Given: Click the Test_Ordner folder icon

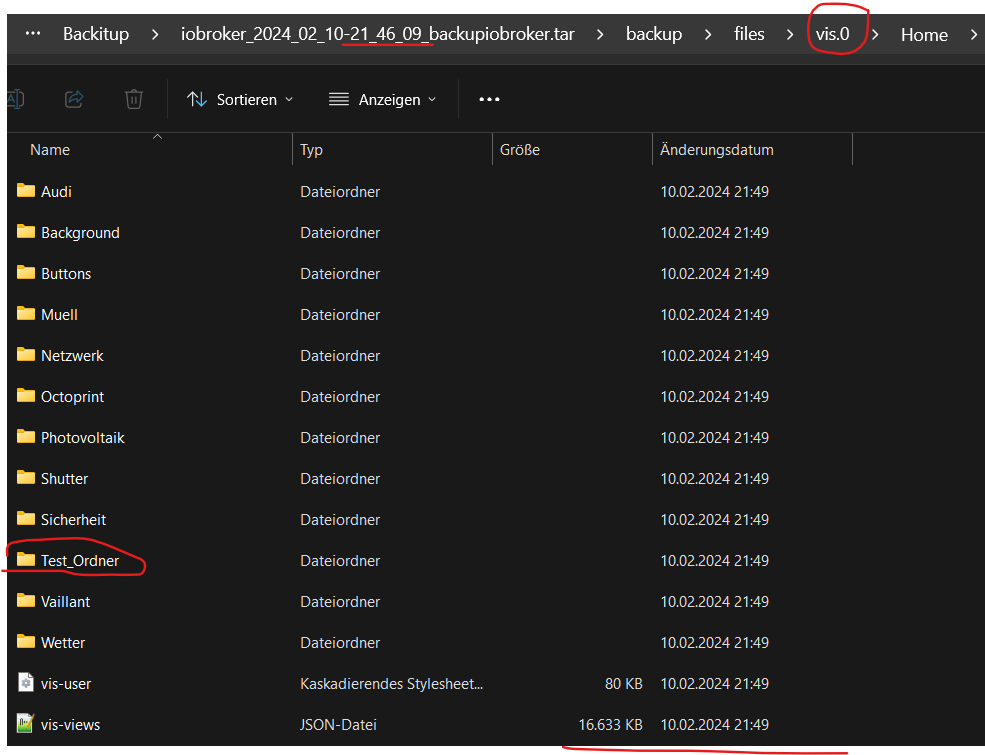Looking at the screenshot, I should [x=26, y=560].
